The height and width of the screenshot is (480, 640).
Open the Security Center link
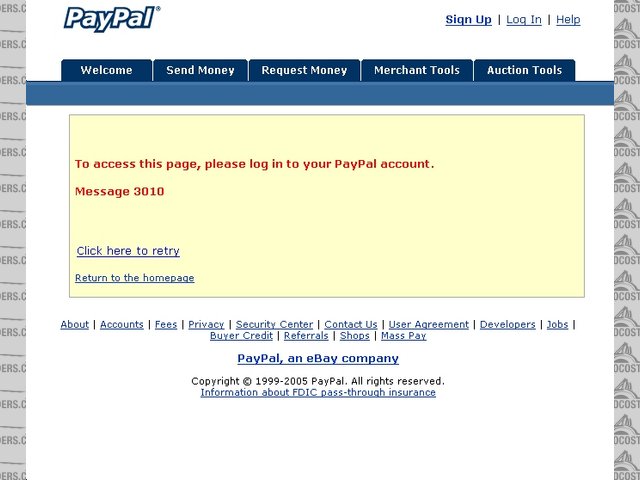274,324
